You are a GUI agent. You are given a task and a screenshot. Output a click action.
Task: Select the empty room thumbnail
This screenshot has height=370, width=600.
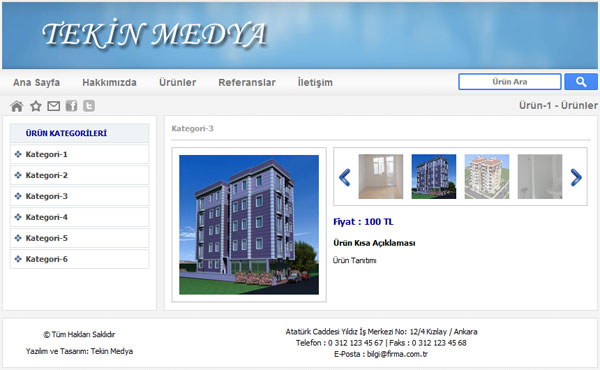coord(381,176)
